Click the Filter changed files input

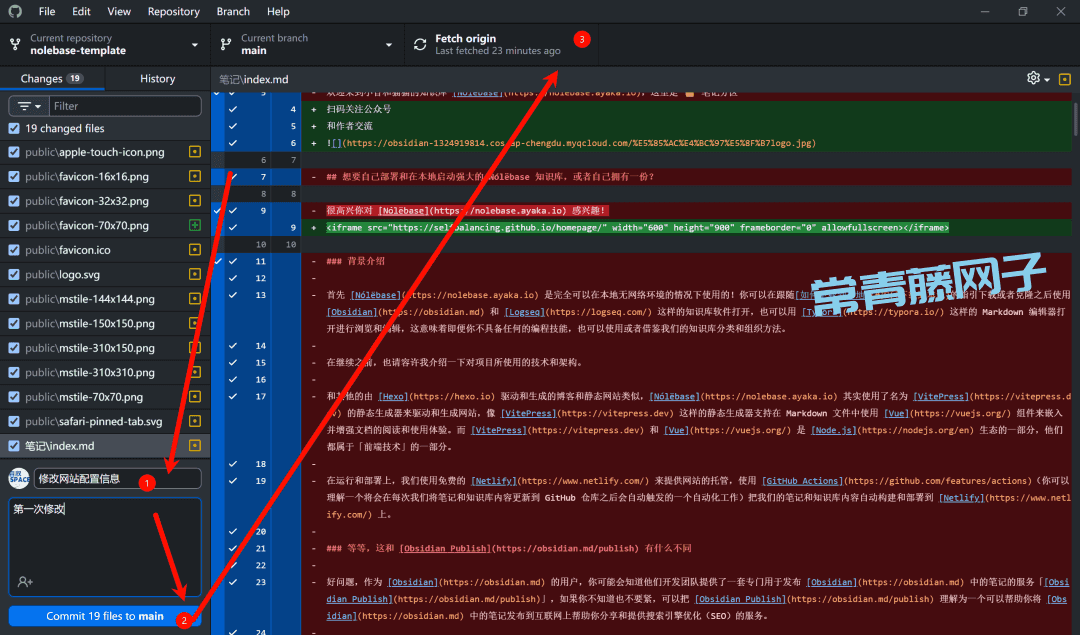tap(125, 106)
